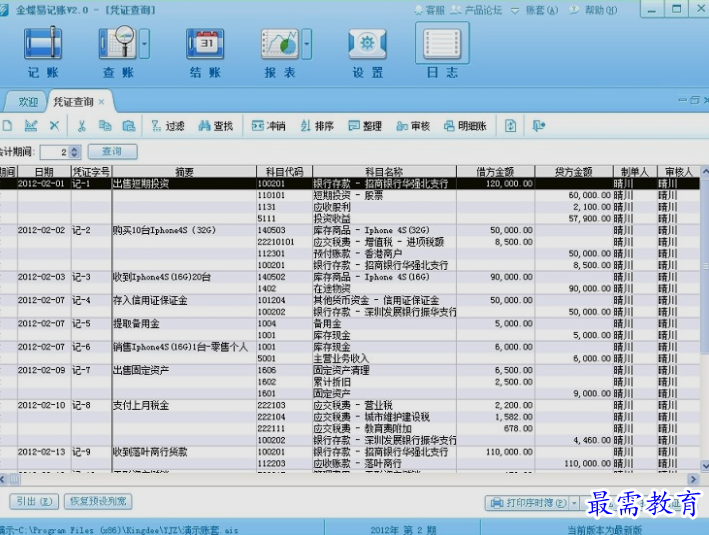Click the copy toolbar icon
The width and height of the screenshot is (709, 535).
point(105,125)
